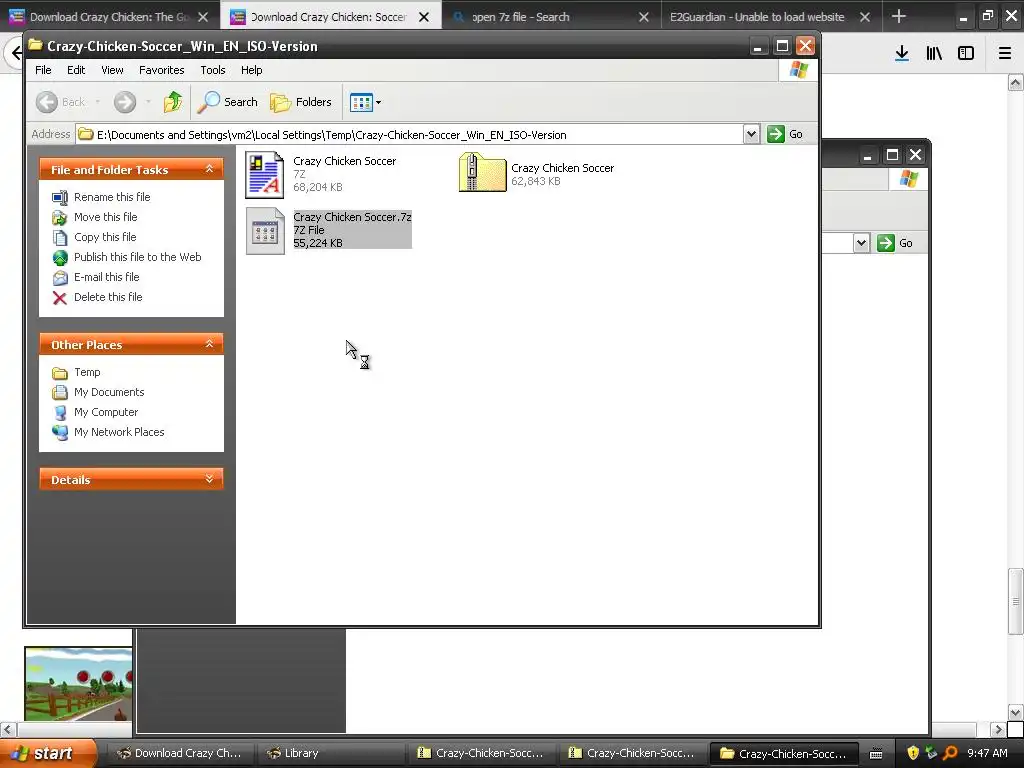
Task: Open the browser Library icon
Action: 934,54
